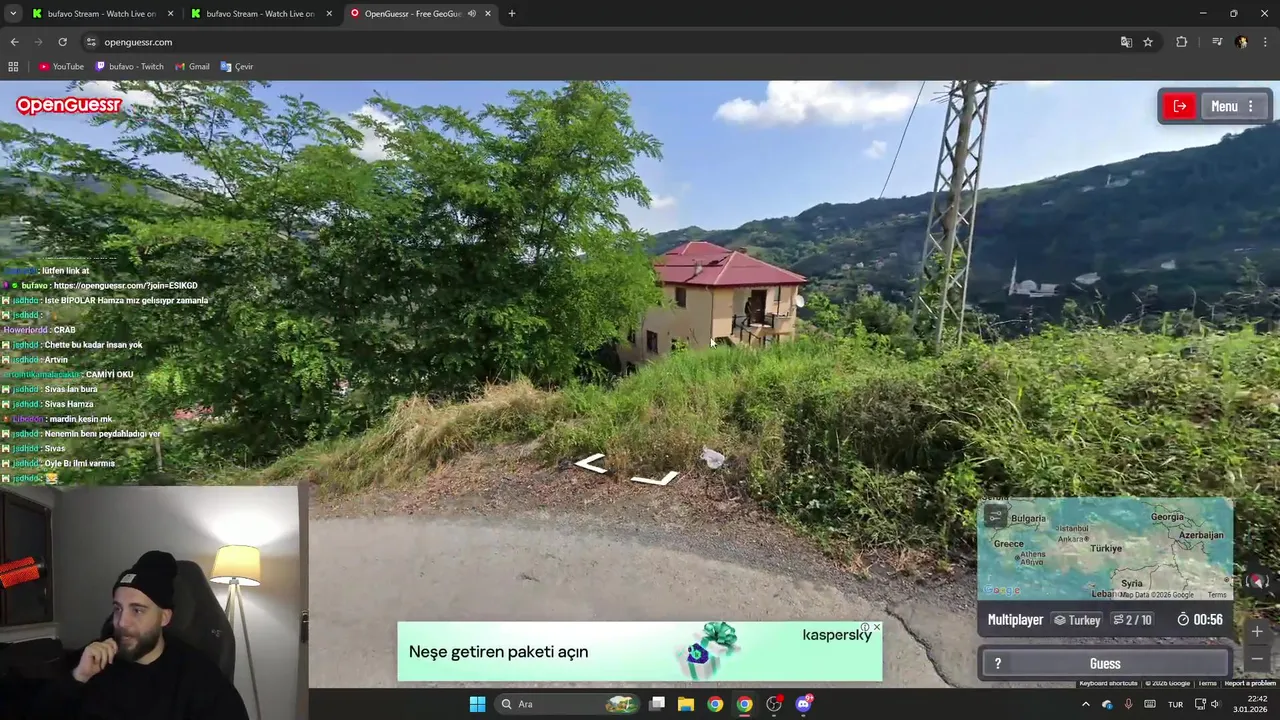Image resolution: width=1280 pixels, height=720 pixels.
Task: Open the Çevir bookmark
Action: point(237,67)
